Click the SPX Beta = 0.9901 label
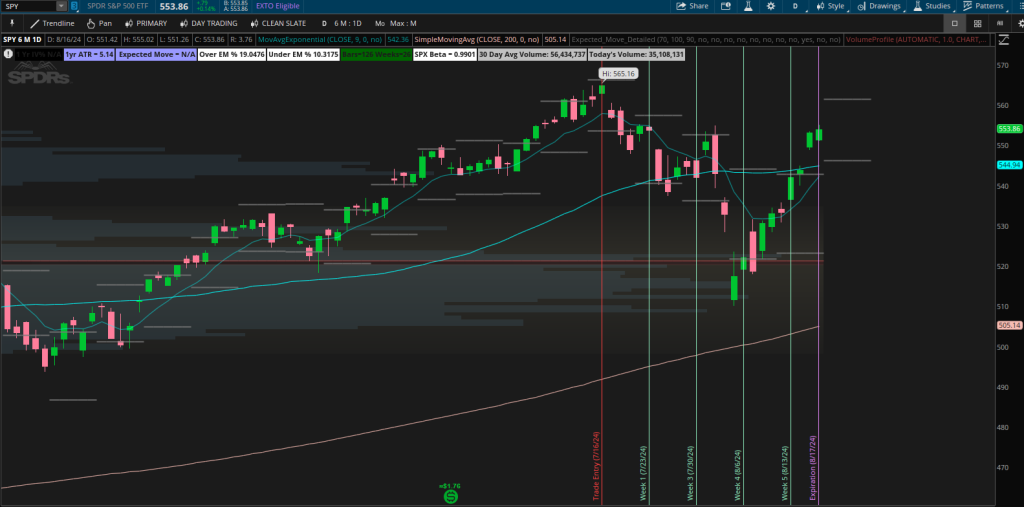1024x507 pixels. 444,55
